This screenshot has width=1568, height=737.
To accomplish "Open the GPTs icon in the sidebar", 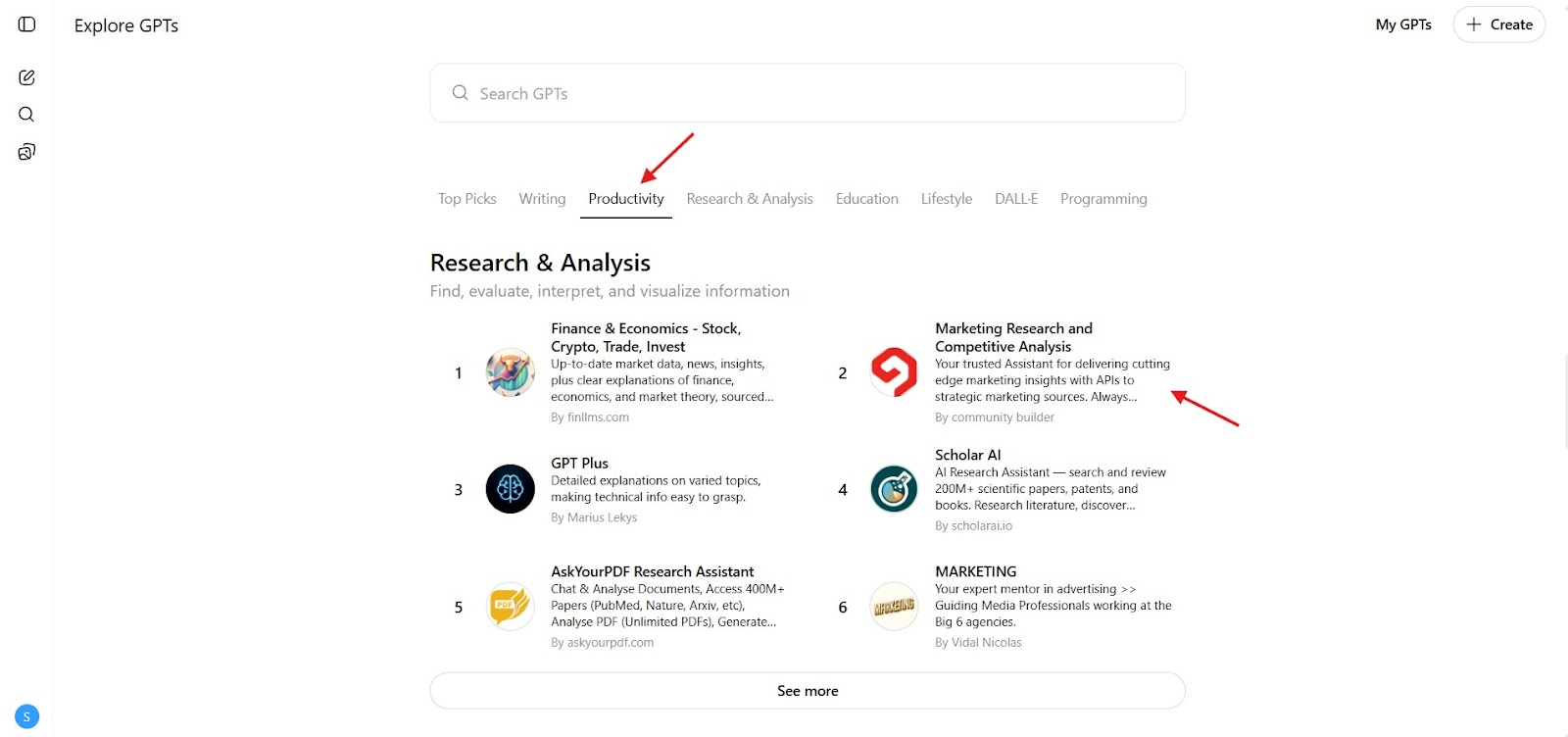I will pos(26,152).
